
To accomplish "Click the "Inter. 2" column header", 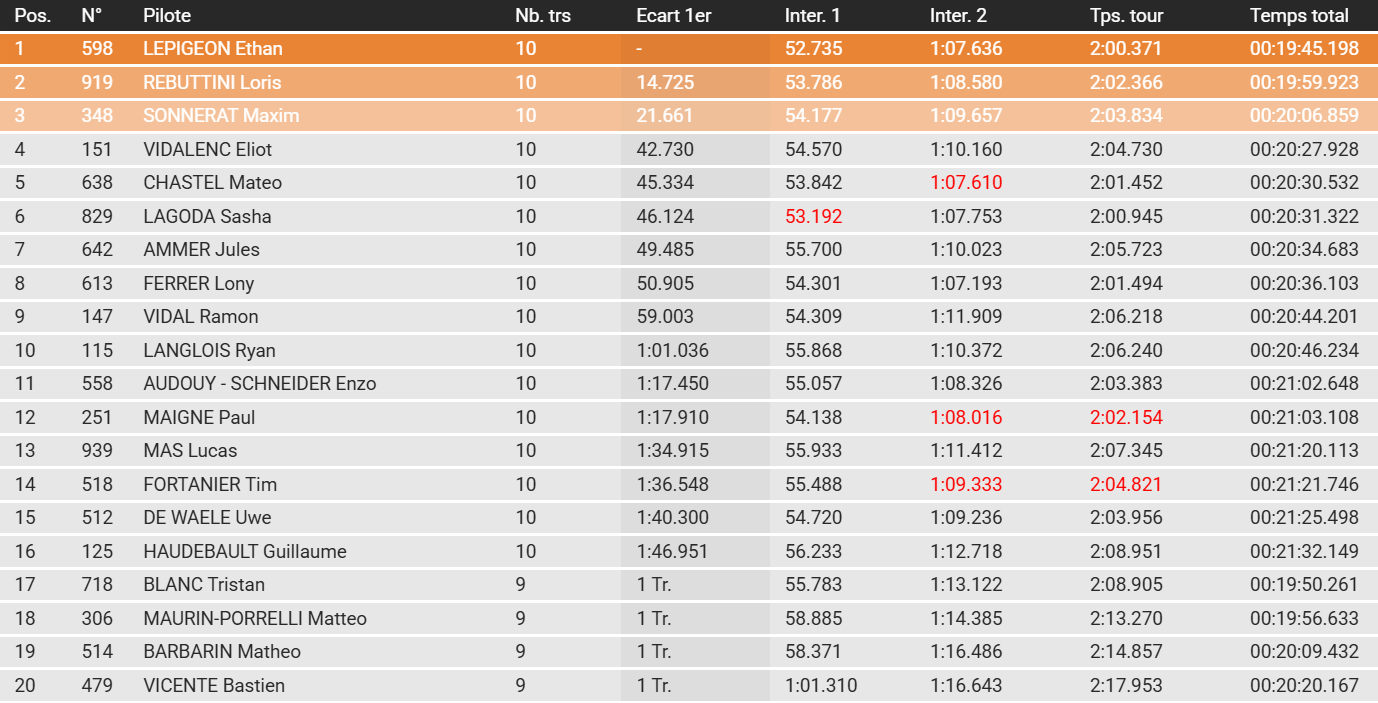I will 958,16.
